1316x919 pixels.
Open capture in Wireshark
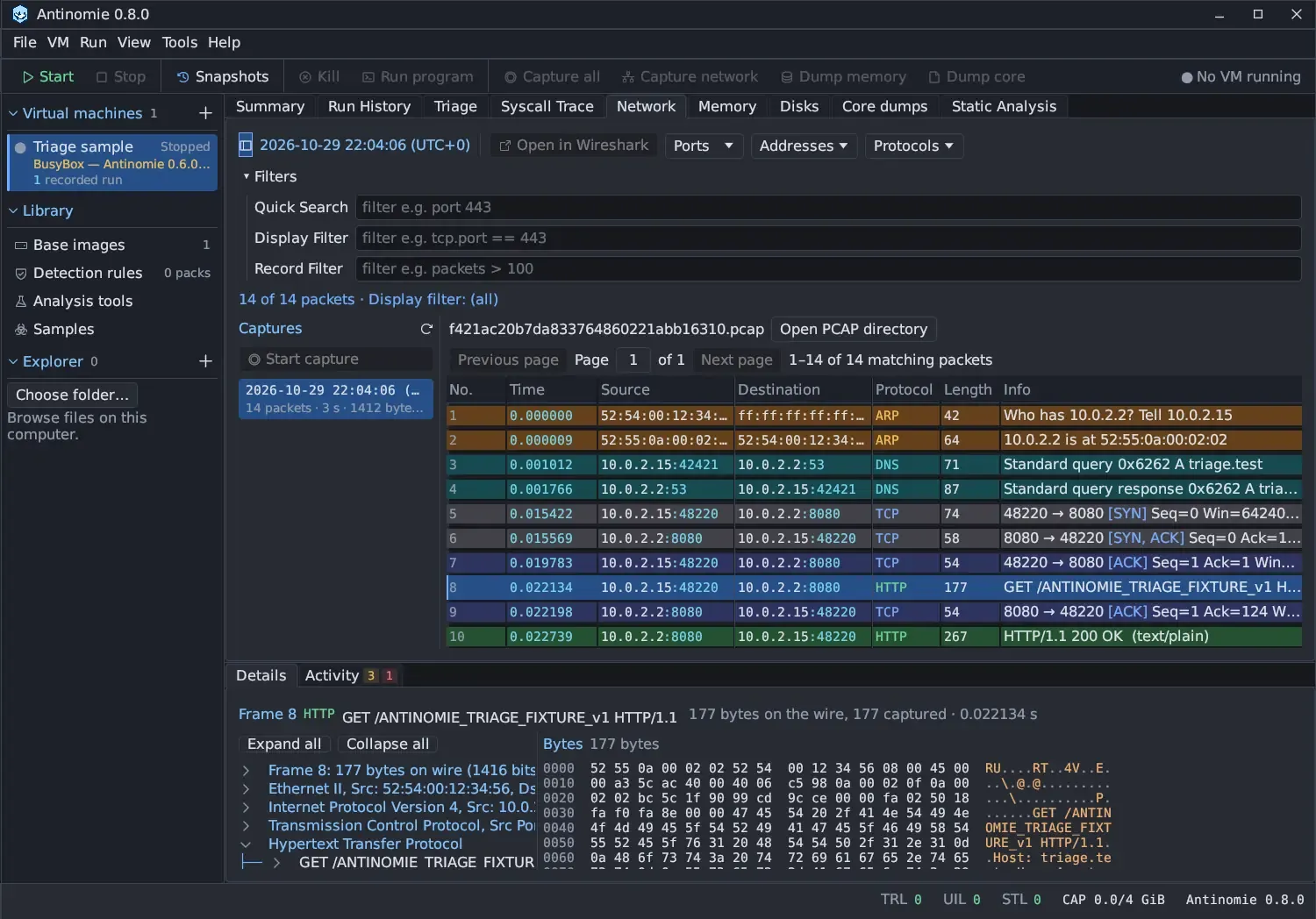coord(574,146)
